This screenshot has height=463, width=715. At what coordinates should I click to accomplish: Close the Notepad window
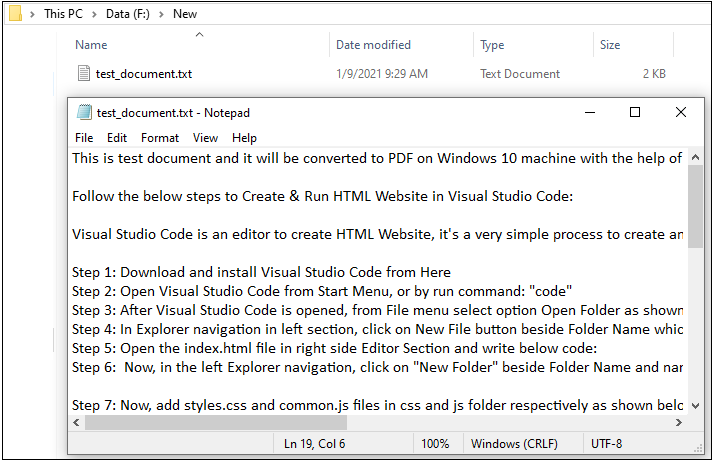click(680, 112)
